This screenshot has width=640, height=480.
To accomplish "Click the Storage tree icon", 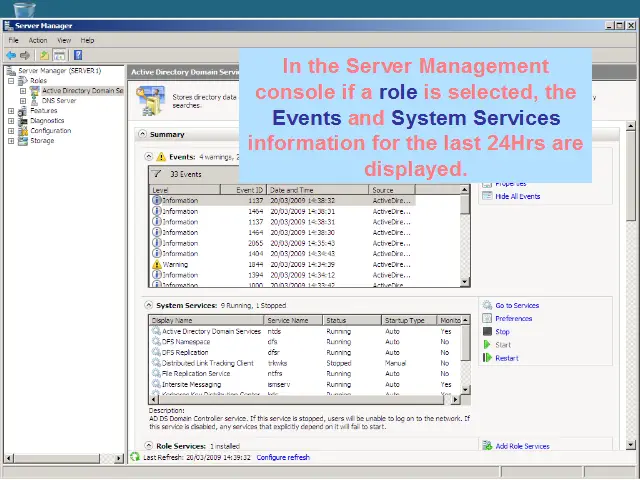I will click(x=23, y=141).
